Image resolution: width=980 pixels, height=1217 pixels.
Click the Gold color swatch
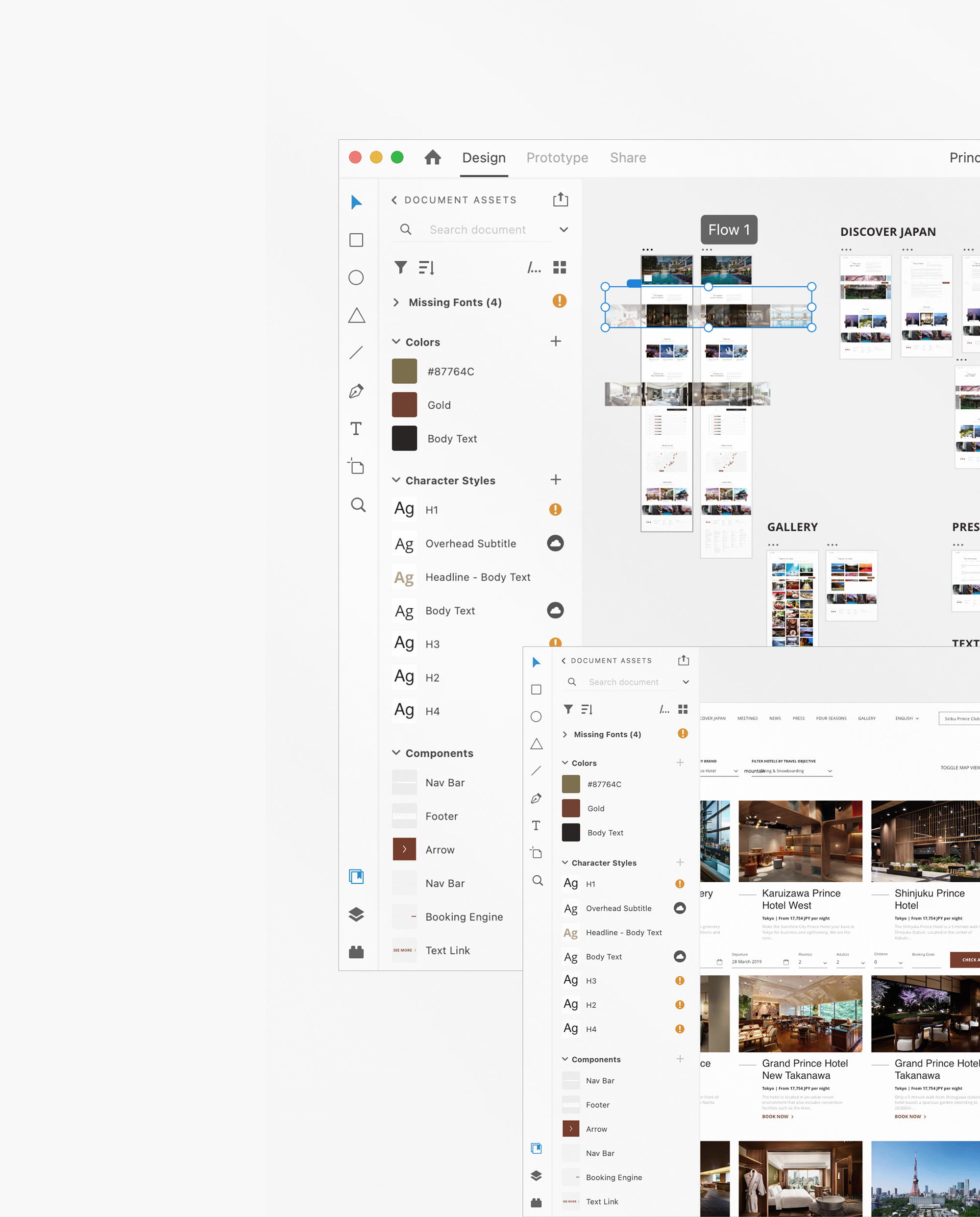(405, 405)
